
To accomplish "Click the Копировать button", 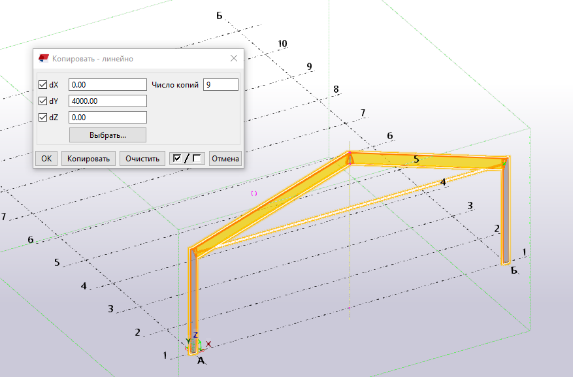I will click(x=88, y=159).
